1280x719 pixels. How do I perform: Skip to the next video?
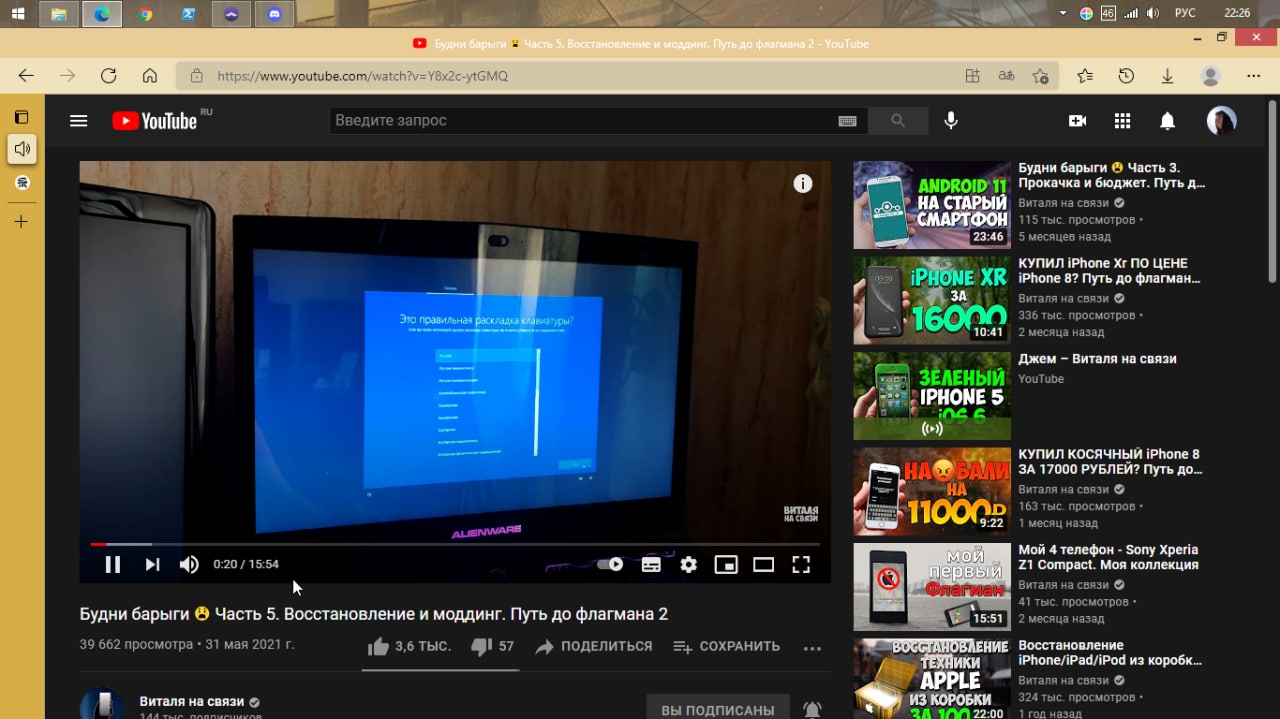click(152, 564)
